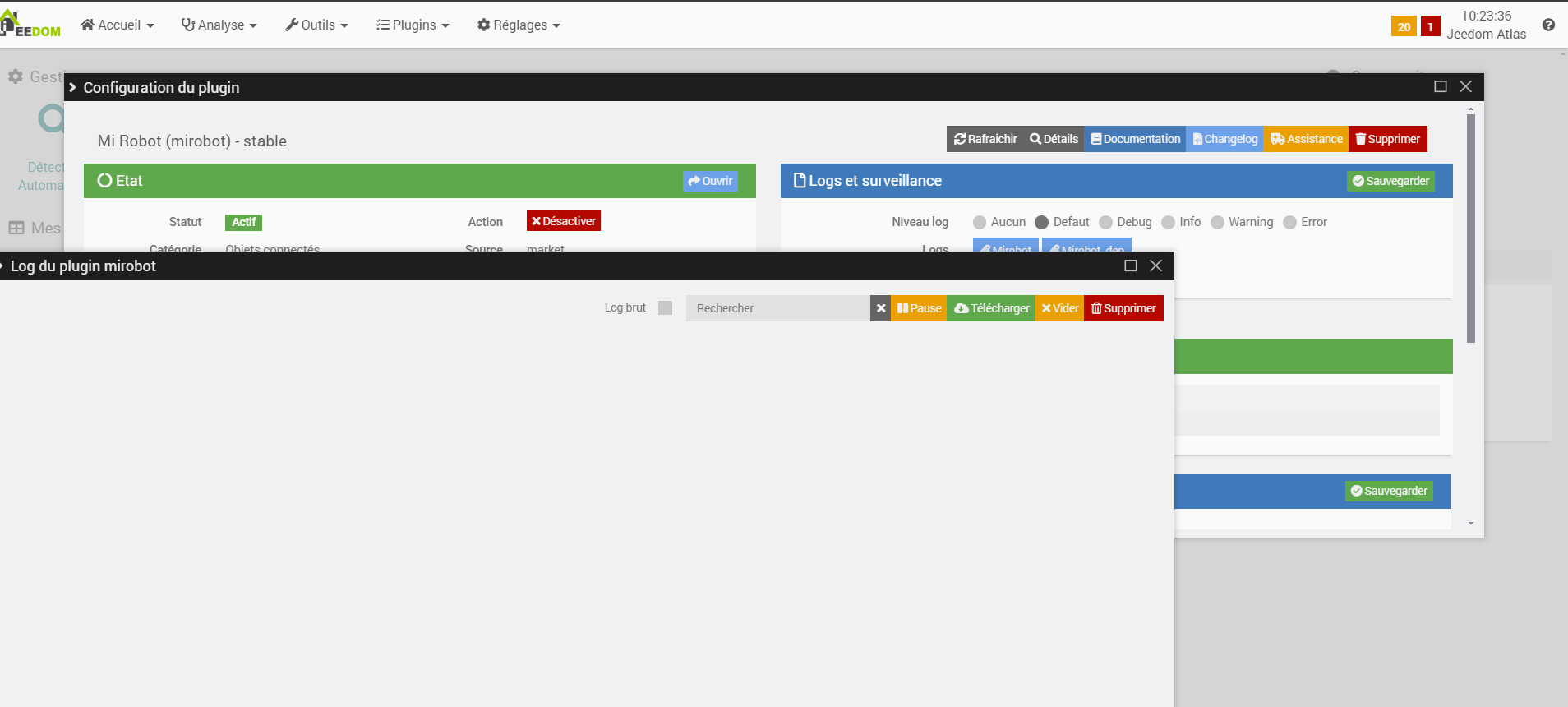Click the Désactiver button
Screen dimensions: 1568x707
[564, 221]
